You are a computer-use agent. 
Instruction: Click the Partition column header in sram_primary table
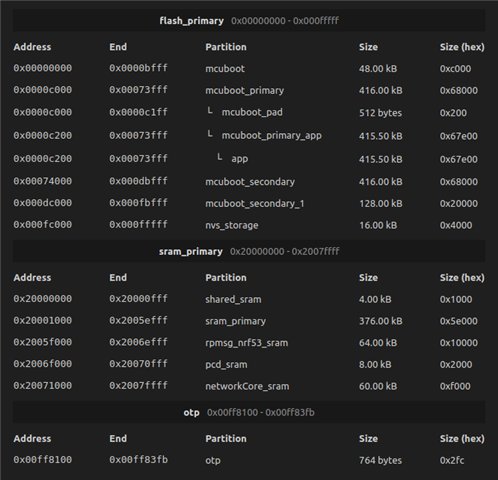226,278
